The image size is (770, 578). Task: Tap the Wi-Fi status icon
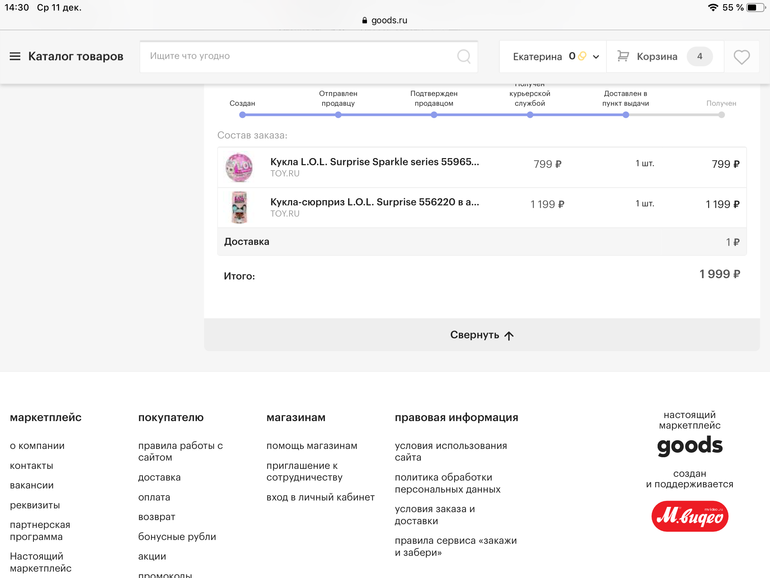713,7
